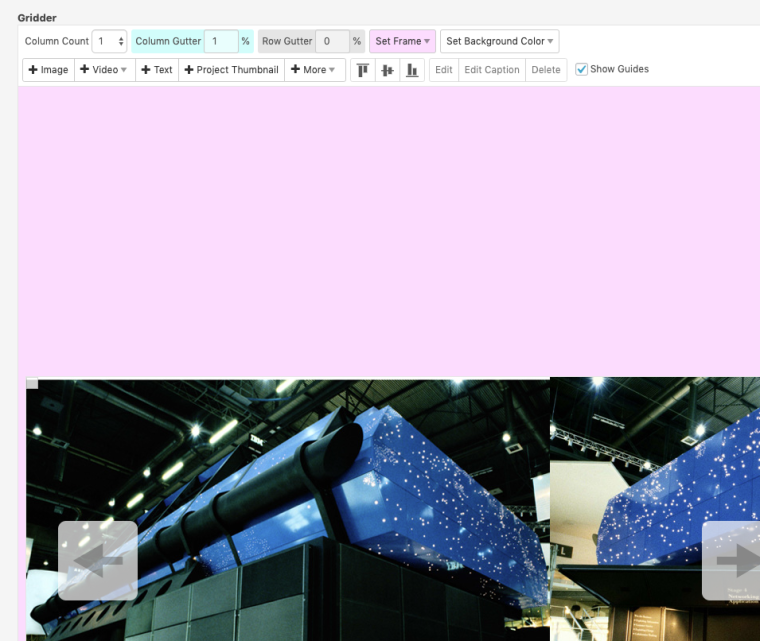The image size is (760, 641).
Task: Go to previous slide with left arrow
Action: click(97, 561)
